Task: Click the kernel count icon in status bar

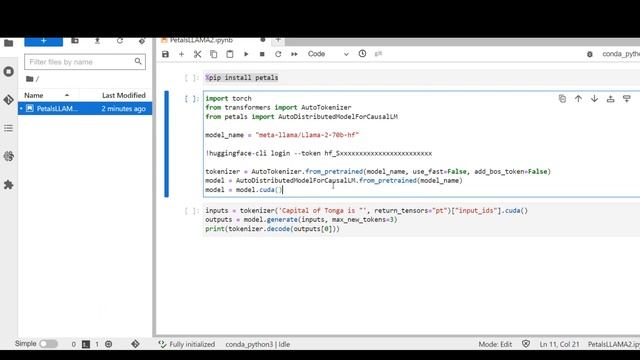Action: pyautogui.click(x=109, y=344)
